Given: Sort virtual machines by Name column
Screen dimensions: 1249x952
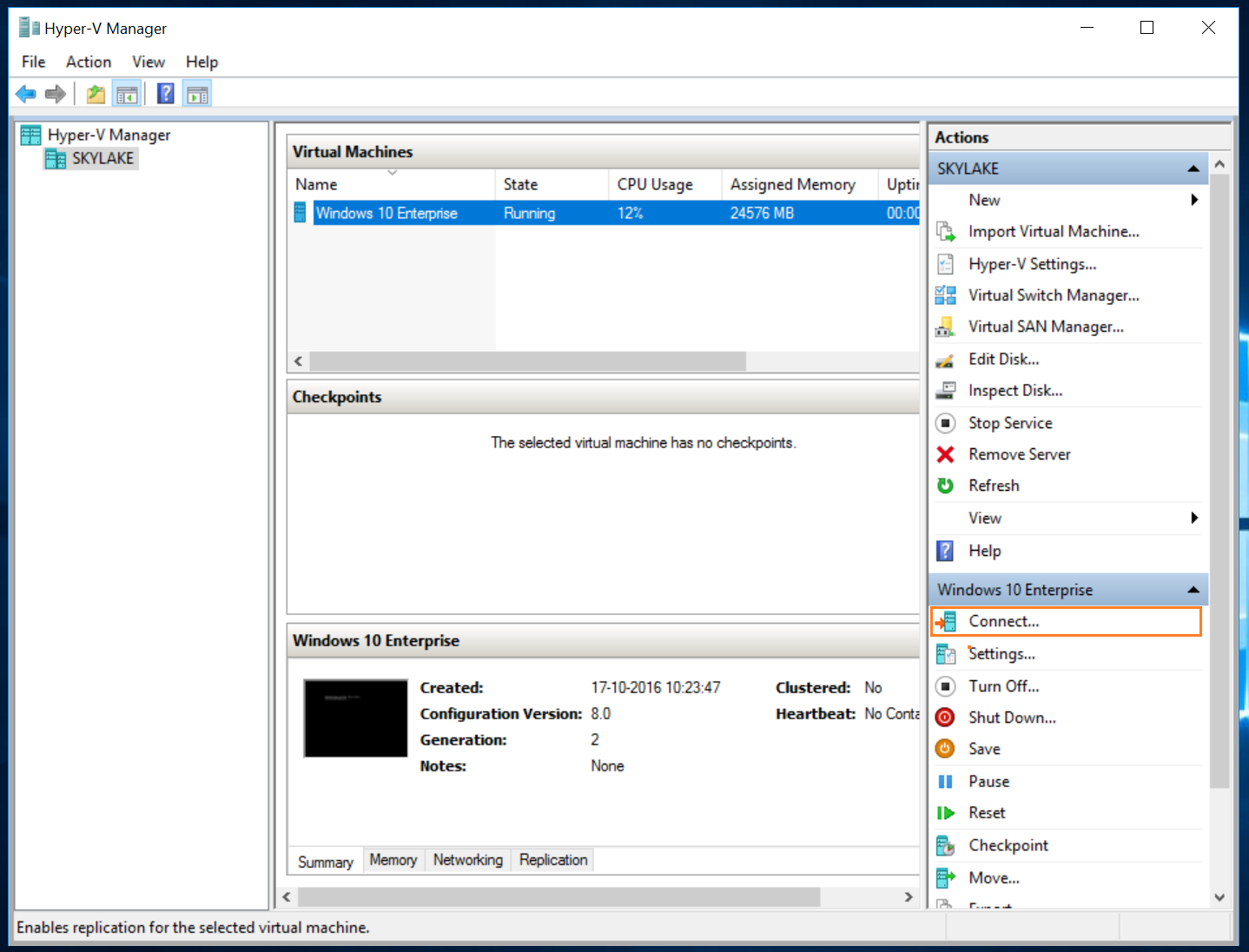Looking at the screenshot, I should pos(392,184).
